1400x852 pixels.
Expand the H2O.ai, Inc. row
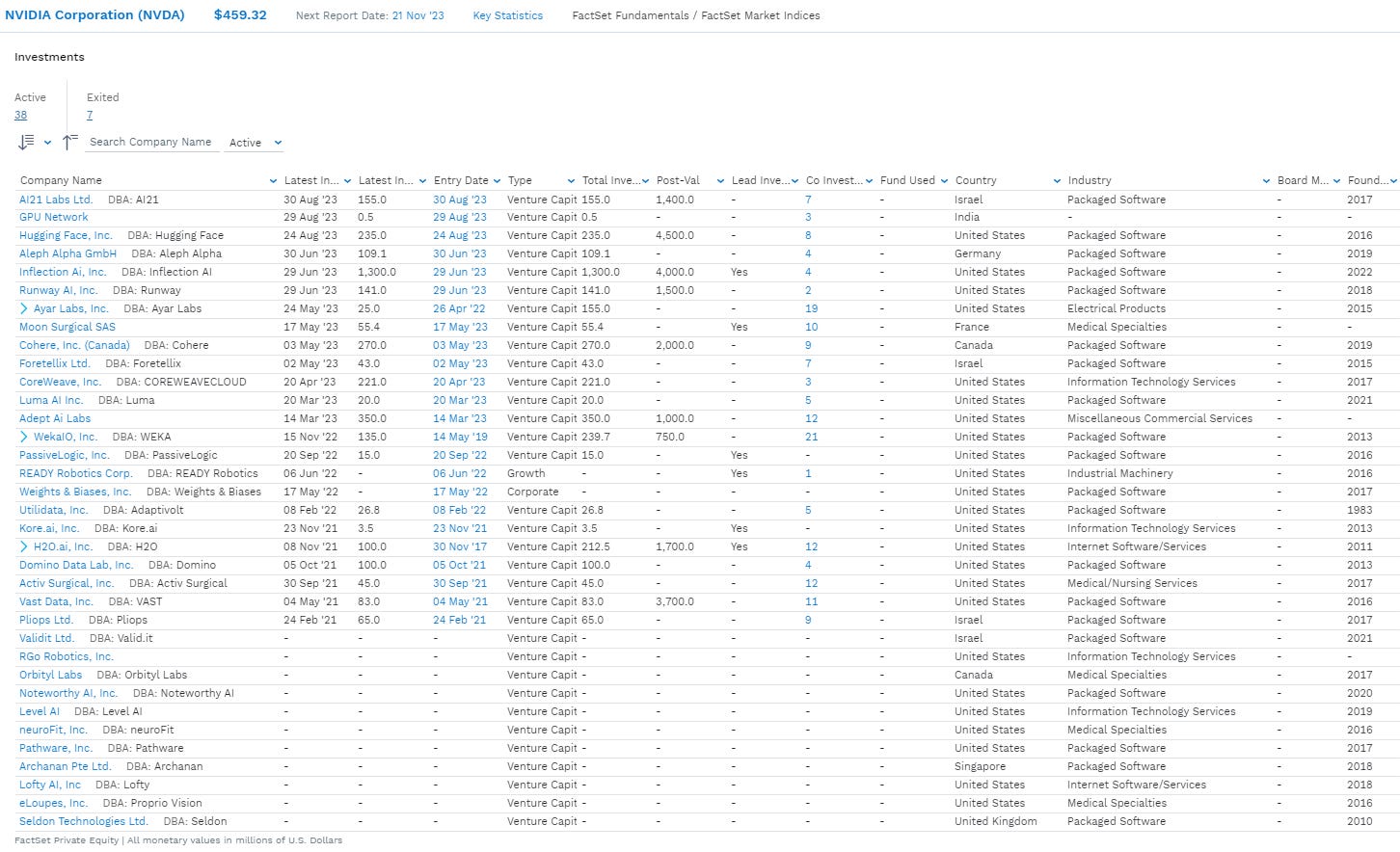click(23, 546)
